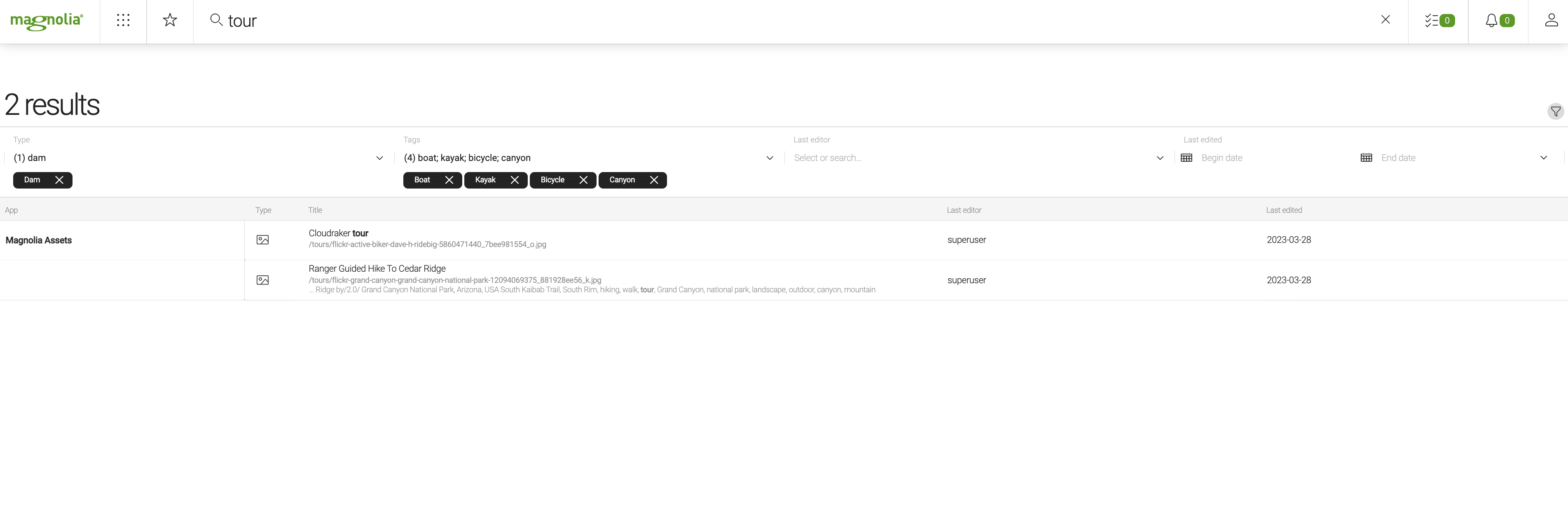Expand the Tags dropdown
Viewport: 1568px width, 508px height.
(x=770, y=158)
